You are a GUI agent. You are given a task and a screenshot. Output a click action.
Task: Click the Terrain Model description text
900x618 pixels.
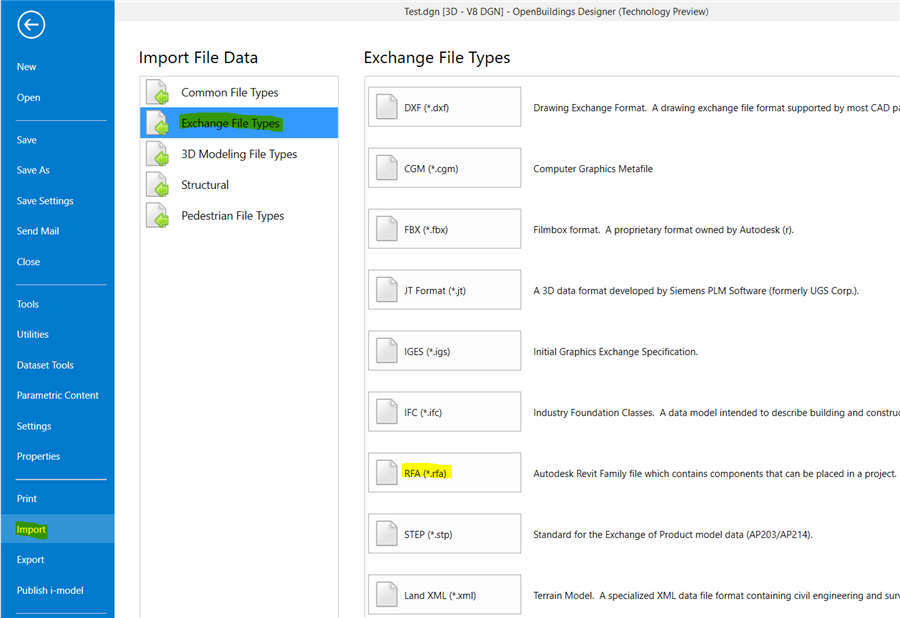point(716,596)
